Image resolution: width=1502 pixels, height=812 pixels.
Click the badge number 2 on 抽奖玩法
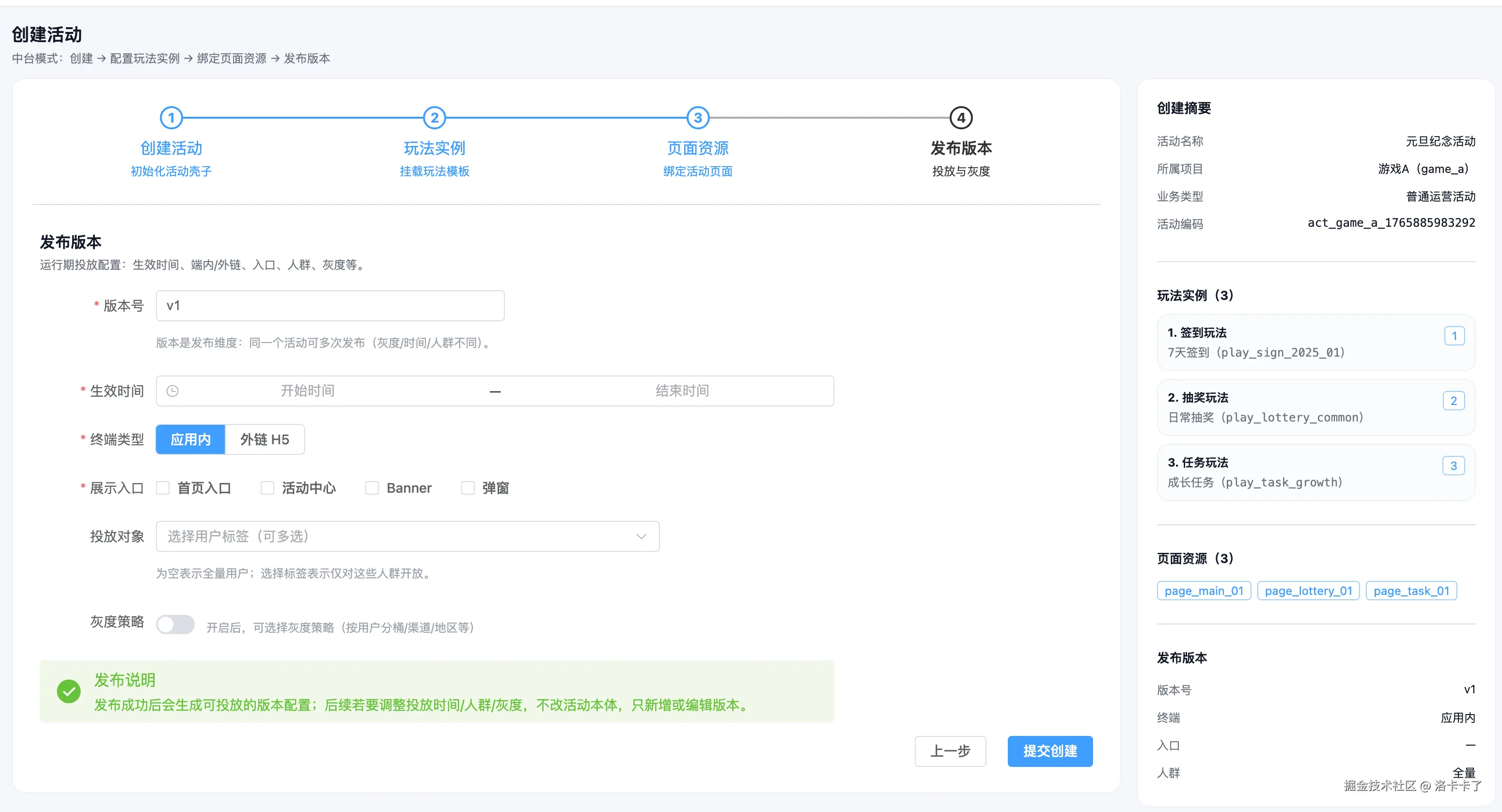tap(1453, 401)
